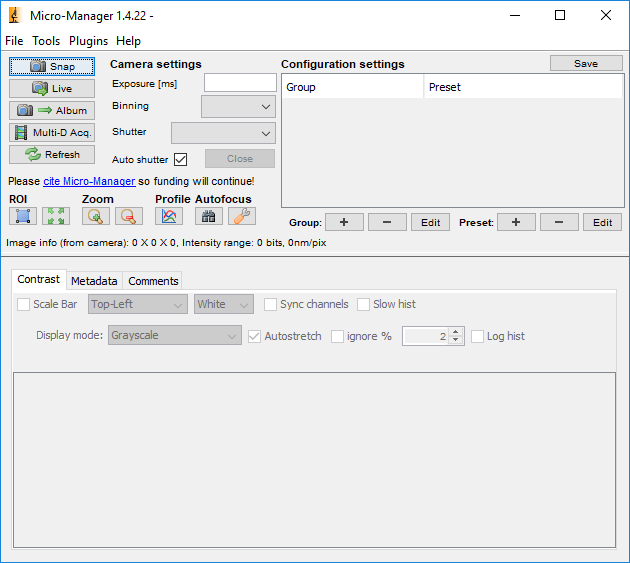Open the Display mode Grayscale dropdown
Image resolution: width=630 pixels, height=563 pixels.
174,336
